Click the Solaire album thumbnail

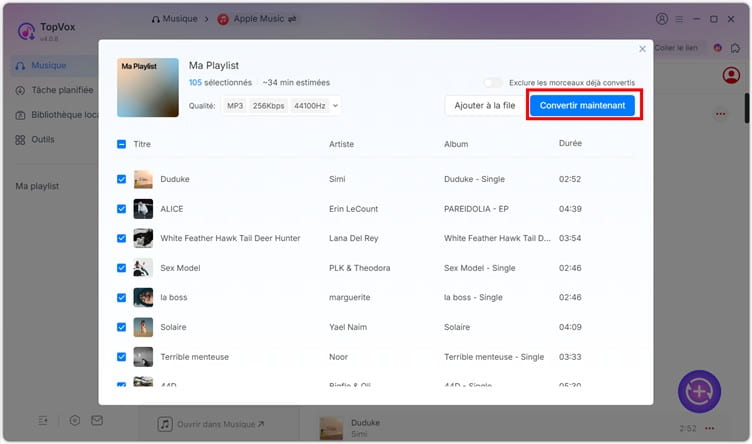click(143, 327)
